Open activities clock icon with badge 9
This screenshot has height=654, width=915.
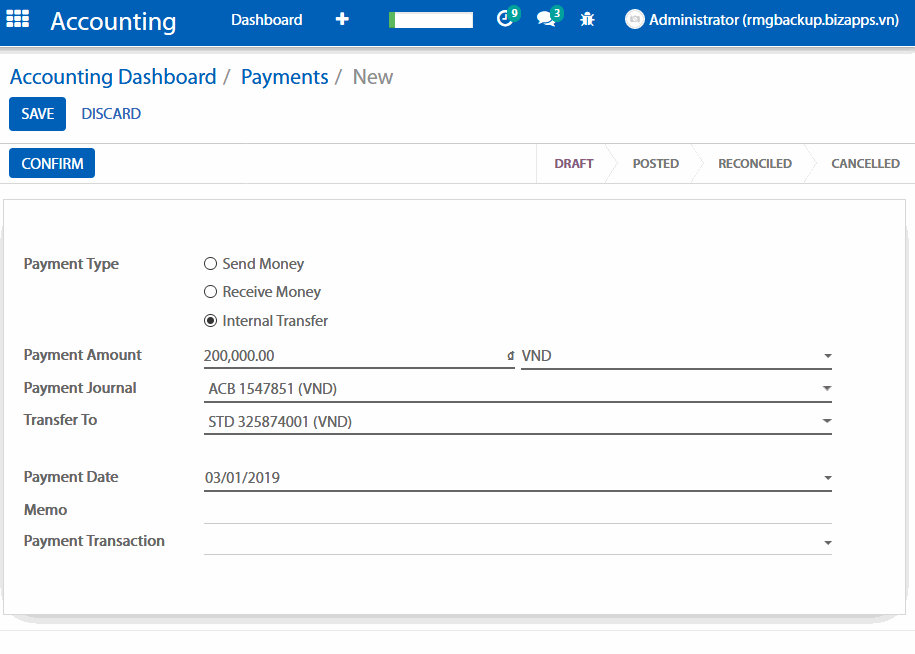505,19
